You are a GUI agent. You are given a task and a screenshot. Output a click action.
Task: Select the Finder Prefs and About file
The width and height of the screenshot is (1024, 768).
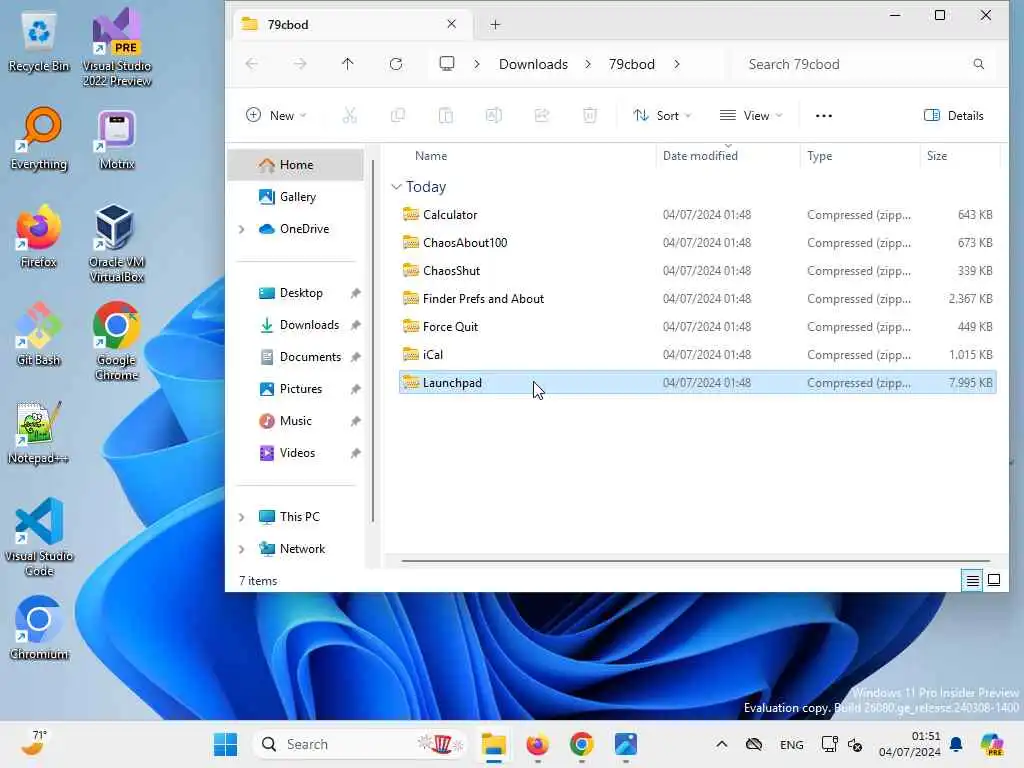(x=697, y=299)
